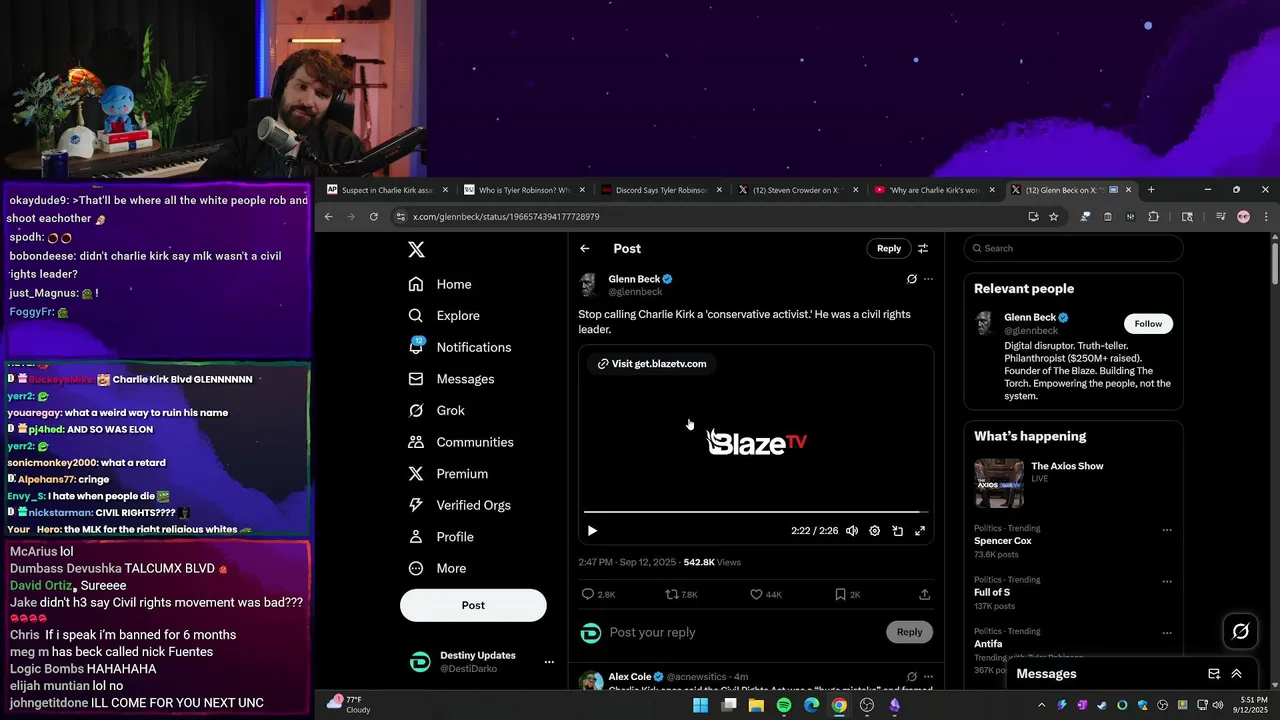Visit get.blazetv.com link

[652, 364]
